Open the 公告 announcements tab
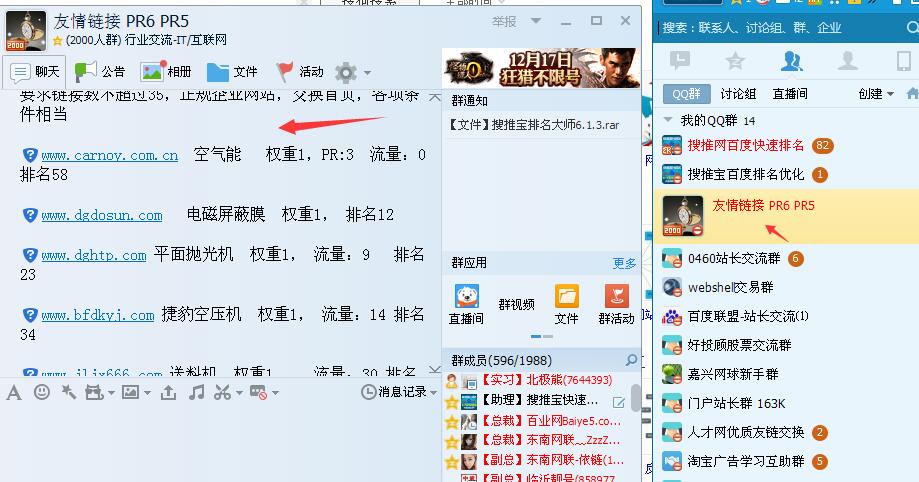 (100, 72)
